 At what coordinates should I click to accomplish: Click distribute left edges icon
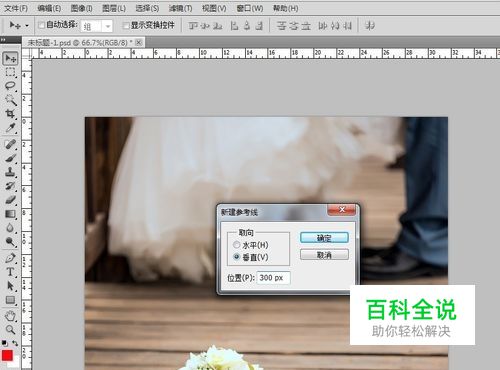pos(322,26)
